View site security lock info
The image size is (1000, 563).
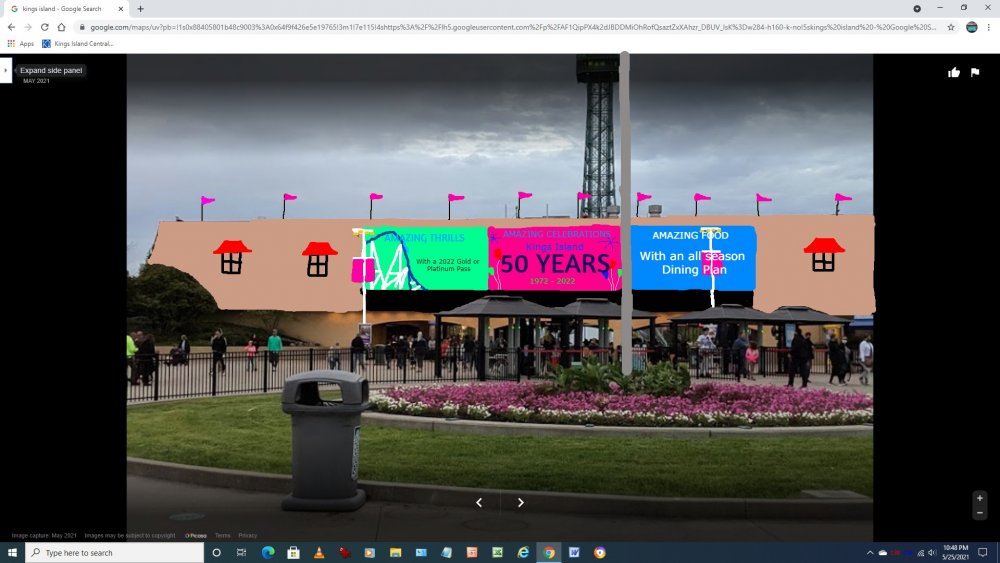[82, 27]
